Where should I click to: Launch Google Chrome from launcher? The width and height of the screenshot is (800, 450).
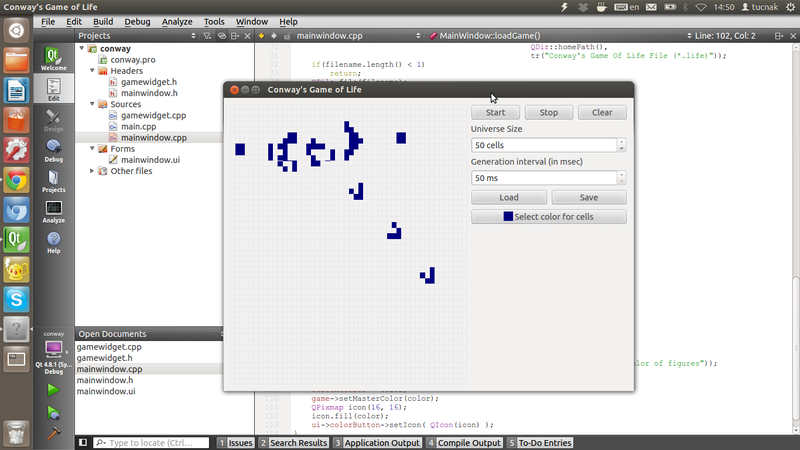(x=16, y=181)
